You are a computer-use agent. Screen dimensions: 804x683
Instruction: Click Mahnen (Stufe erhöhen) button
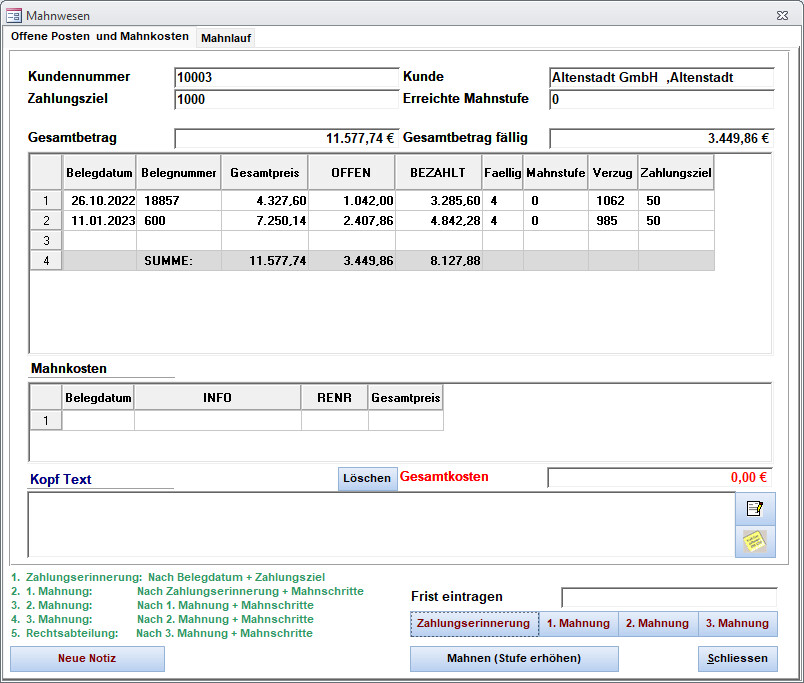point(514,658)
